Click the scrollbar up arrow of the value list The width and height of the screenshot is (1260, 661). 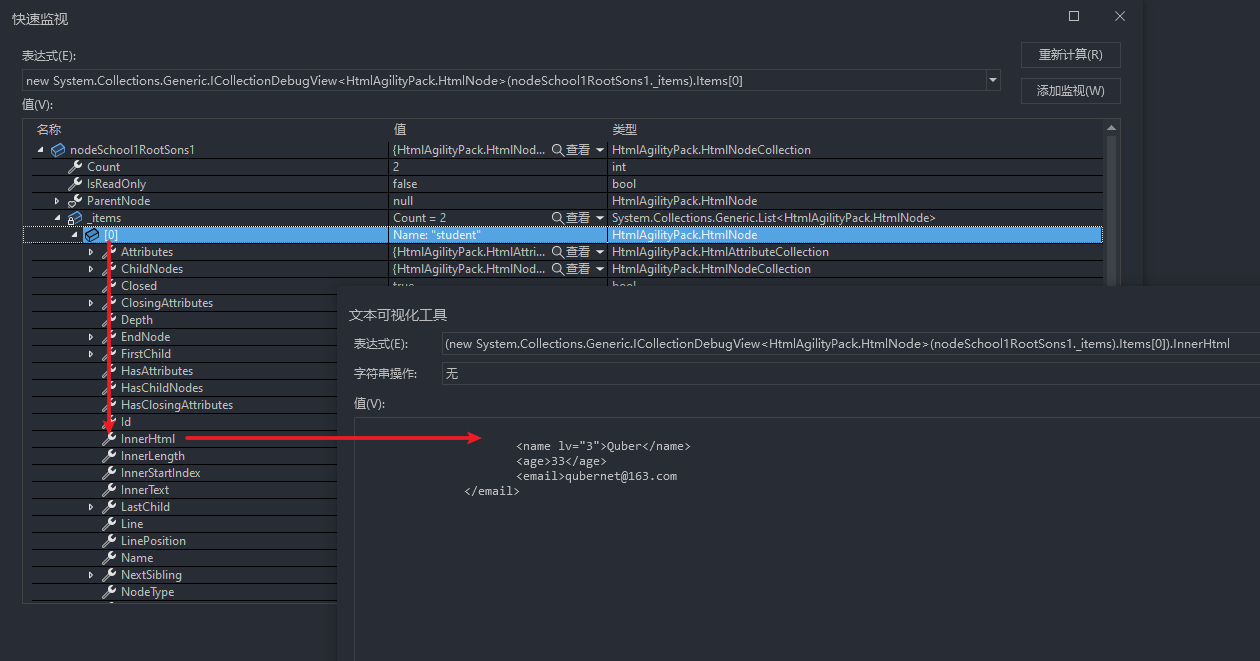pos(1111,130)
